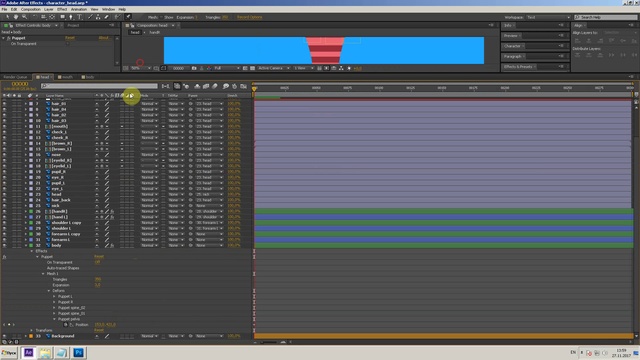Image resolution: width=640 pixels, height=360 pixels.
Task: Click the Start button
Action: [x=9, y=353]
